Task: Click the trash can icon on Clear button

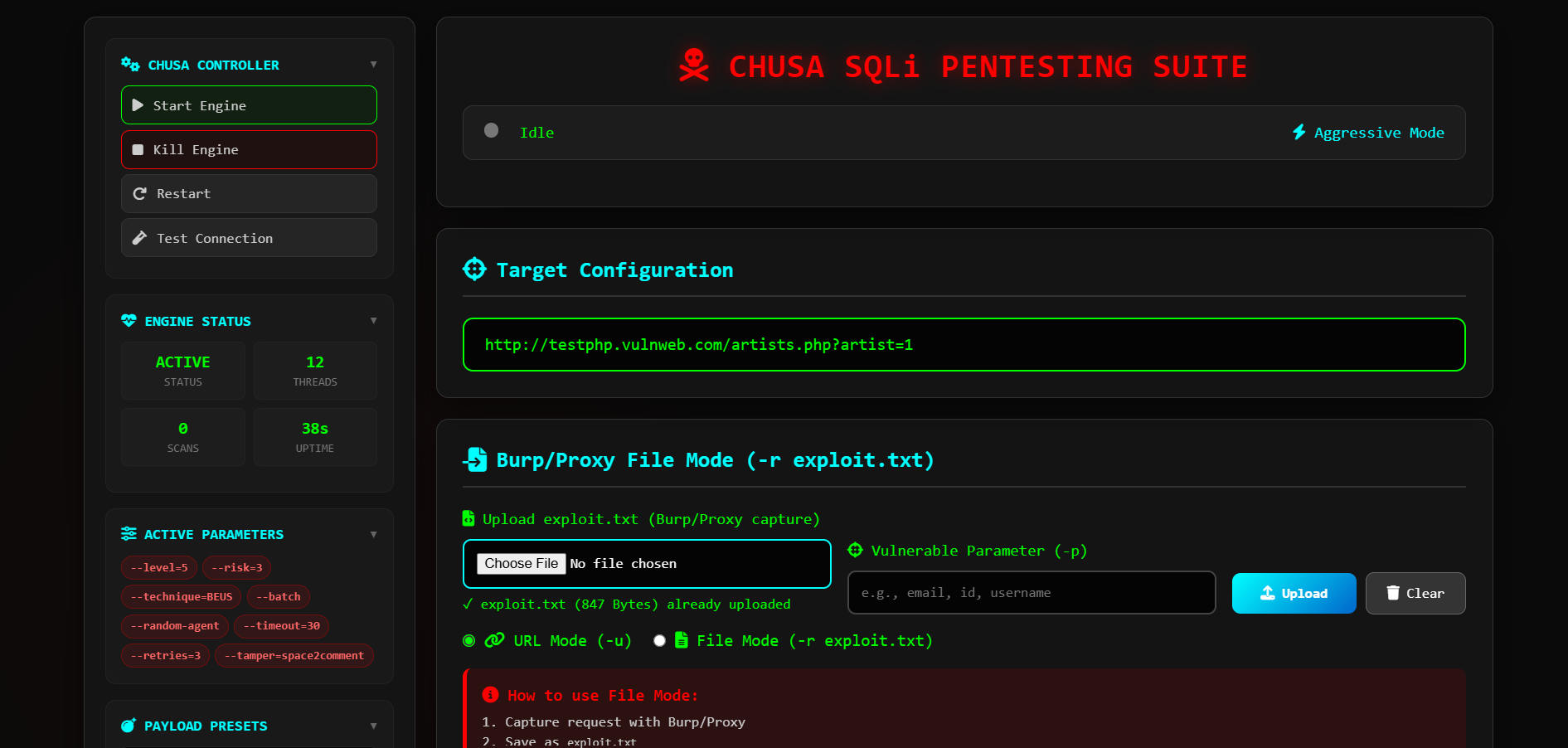Action: pyautogui.click(x=1393, y=593)
